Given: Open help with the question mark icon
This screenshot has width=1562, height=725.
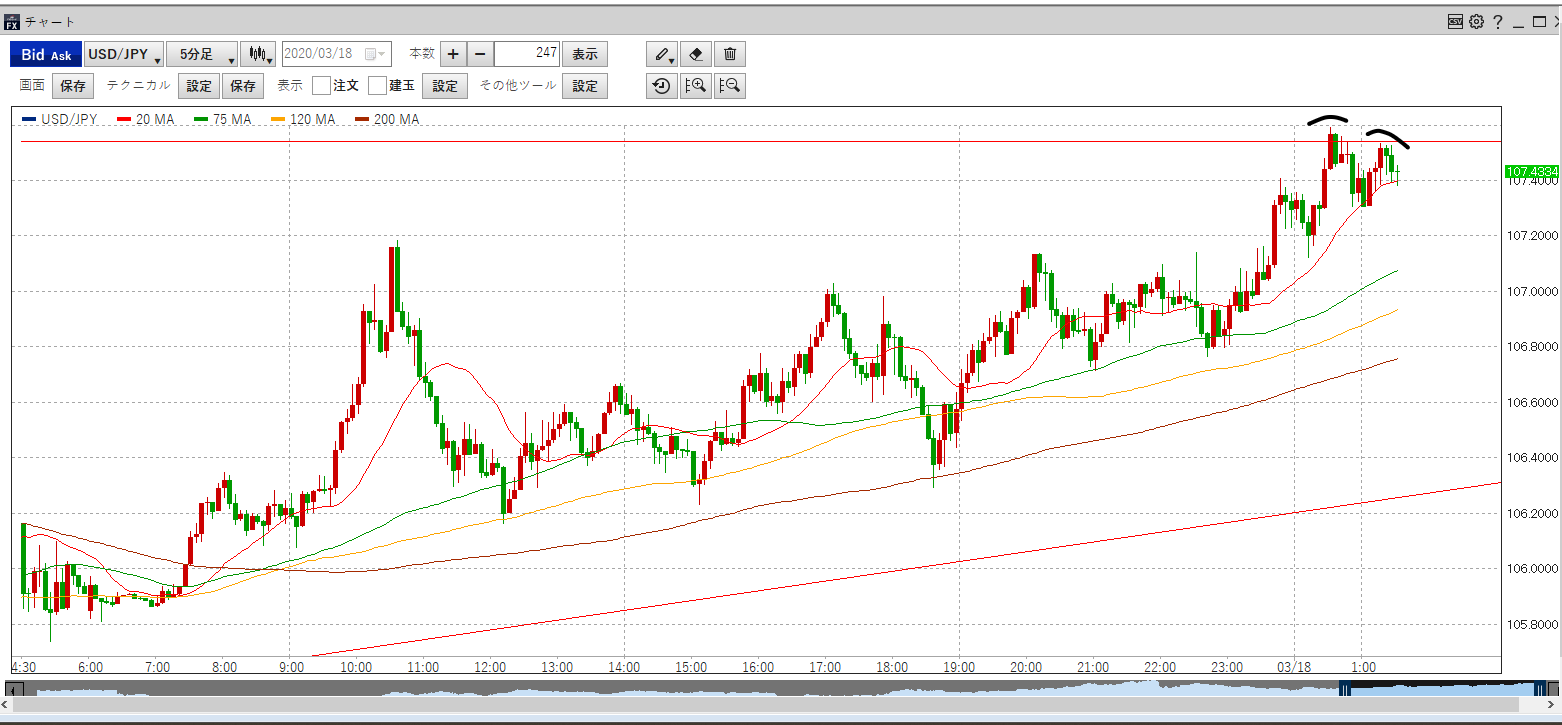Looking at the screenshot, I should 1497,21.
